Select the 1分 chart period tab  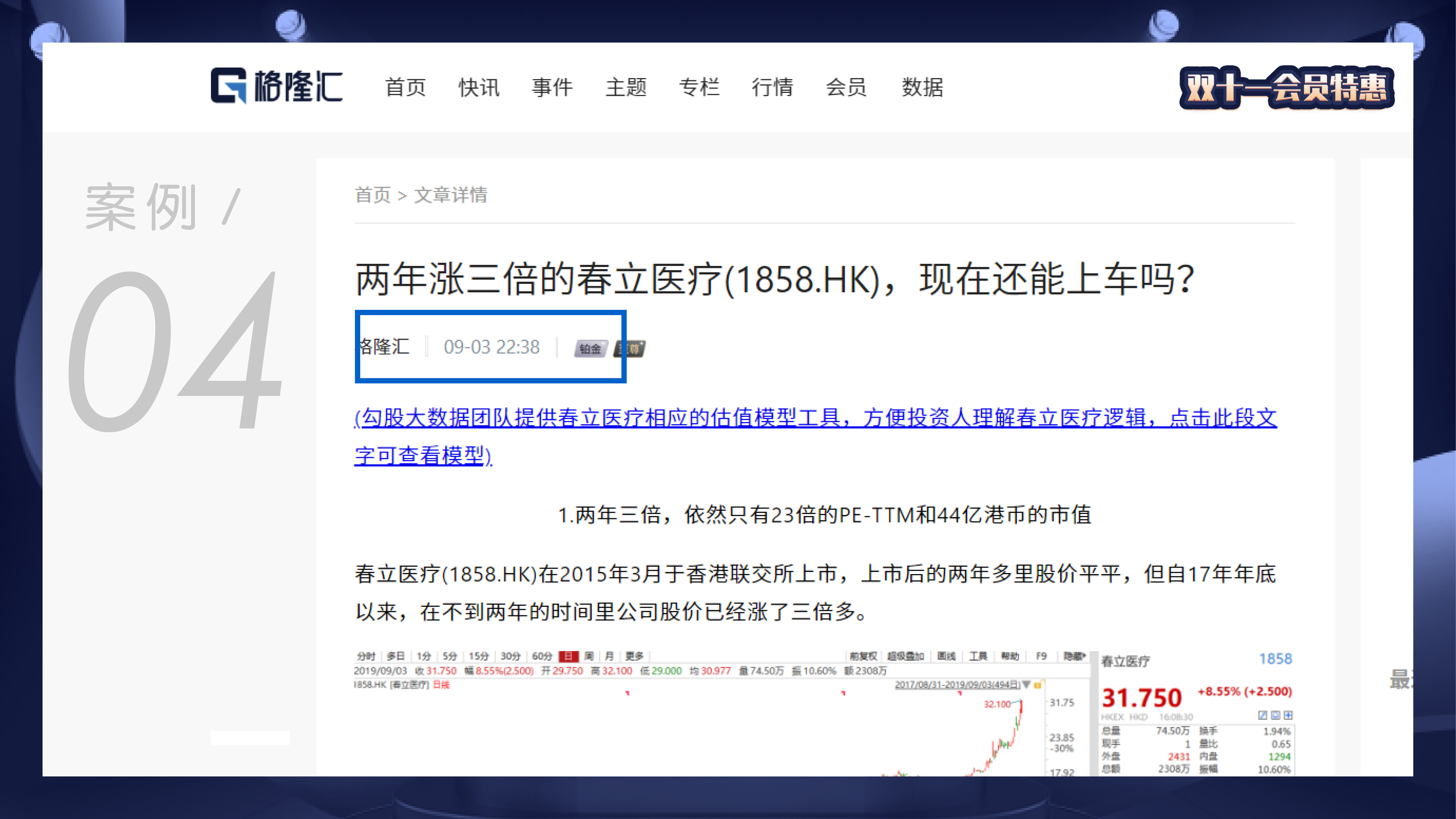pyautogui.click(x=424, y=656)
